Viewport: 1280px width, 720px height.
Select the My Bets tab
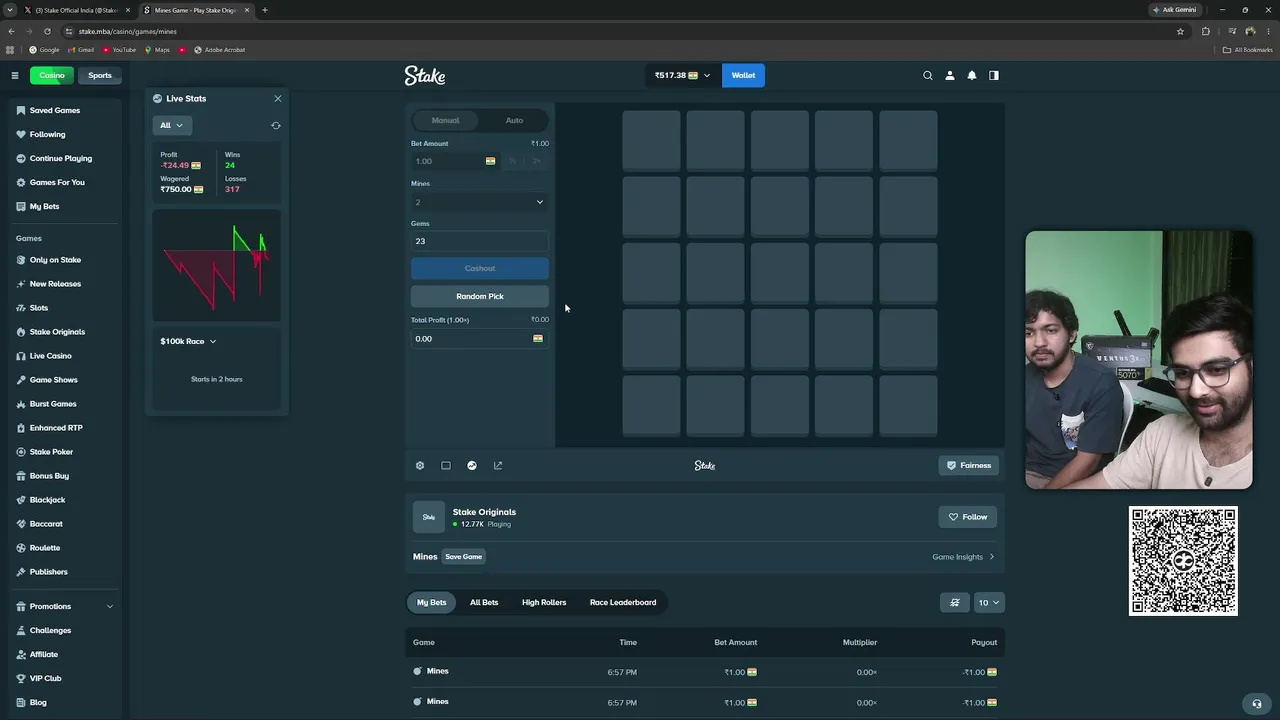(x=432, y=602)
